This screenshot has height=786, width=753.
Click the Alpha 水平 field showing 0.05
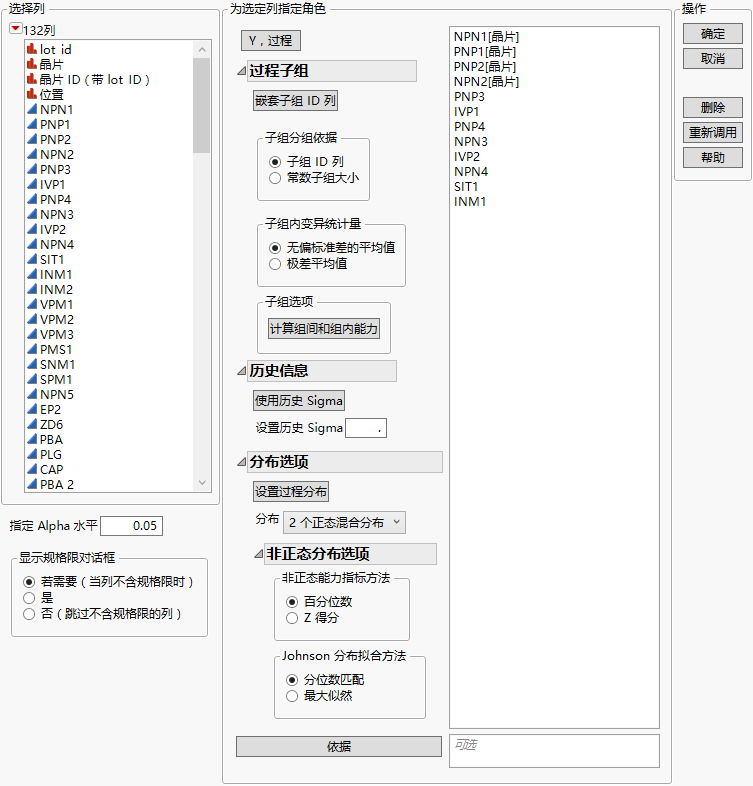click(131, 526)
